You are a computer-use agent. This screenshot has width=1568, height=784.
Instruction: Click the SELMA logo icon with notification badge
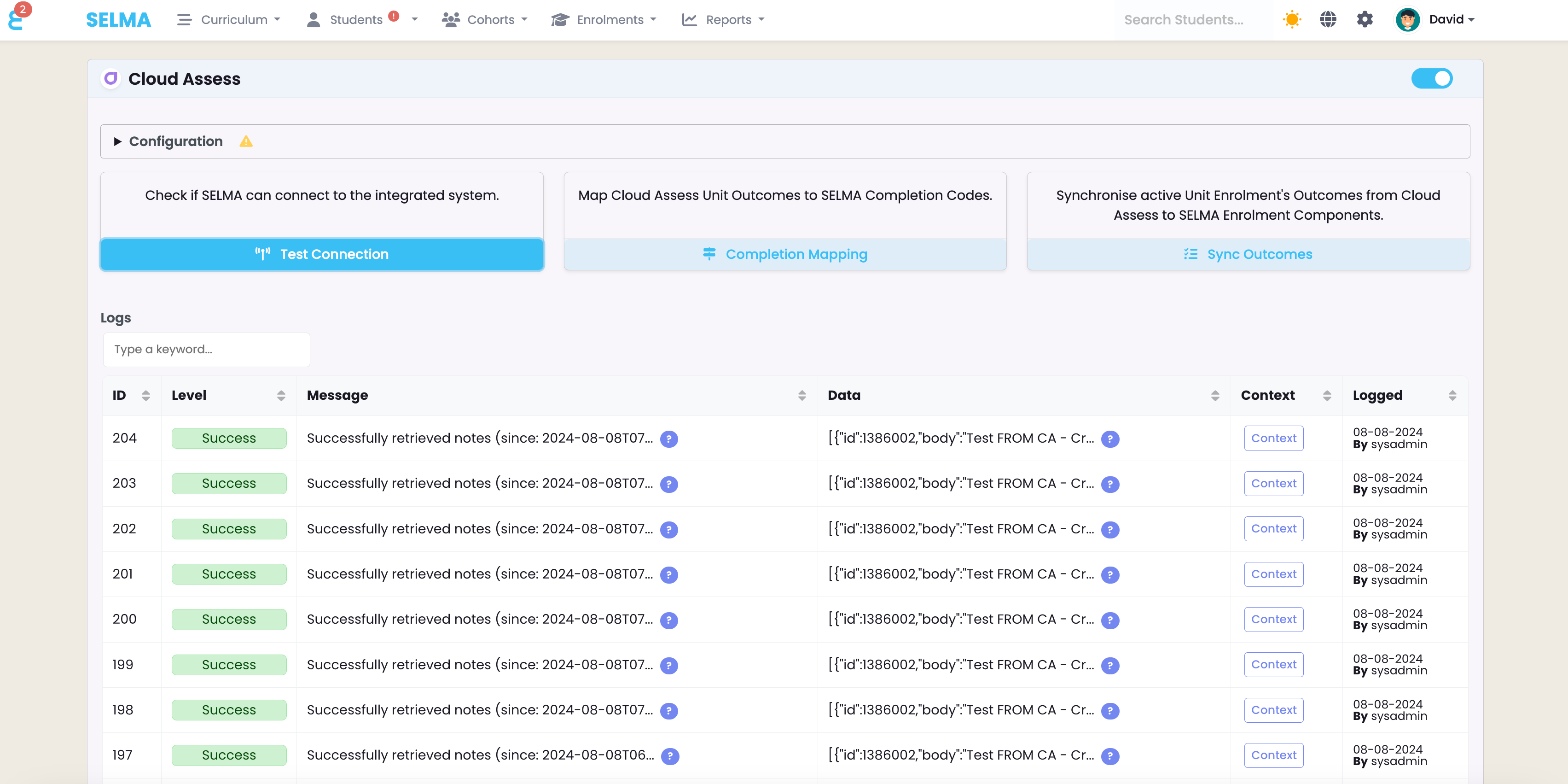pyautogui.click(x=18, y=17)
